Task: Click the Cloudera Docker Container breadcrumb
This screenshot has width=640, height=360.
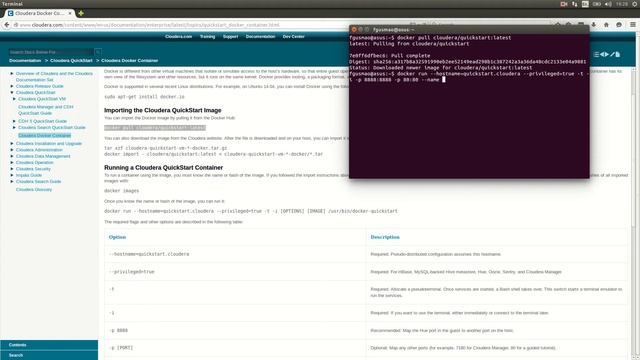Action: coord(129,60)
